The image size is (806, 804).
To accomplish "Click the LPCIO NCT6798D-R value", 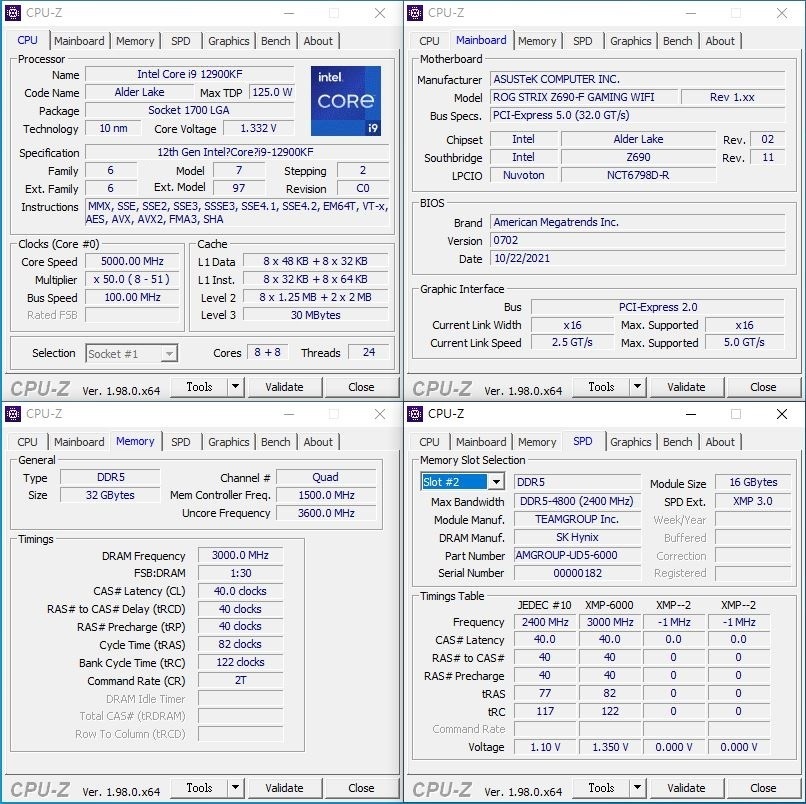I will (638, 175).
